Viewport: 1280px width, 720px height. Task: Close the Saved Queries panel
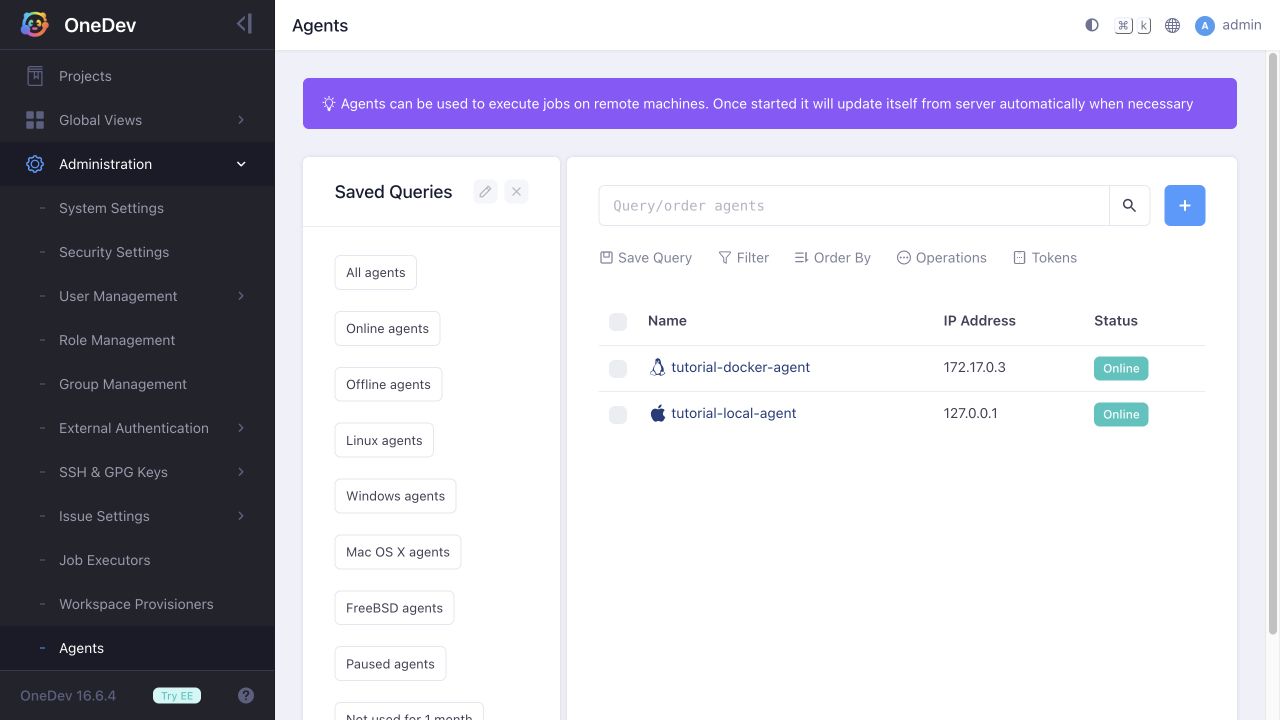(516, 191)
